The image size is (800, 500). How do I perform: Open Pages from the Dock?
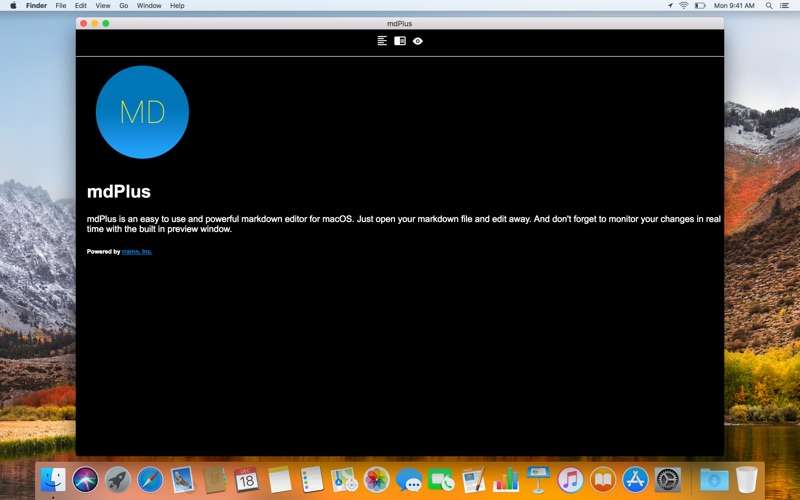tap(473, 480)
